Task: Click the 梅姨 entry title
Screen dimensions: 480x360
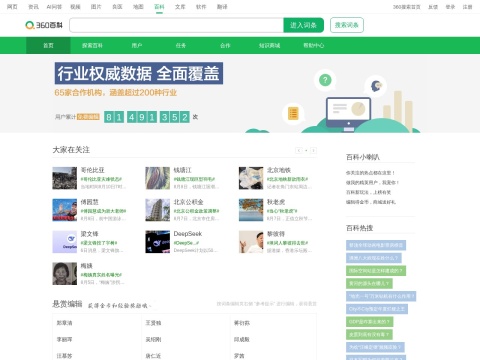Action: point(87,266)
